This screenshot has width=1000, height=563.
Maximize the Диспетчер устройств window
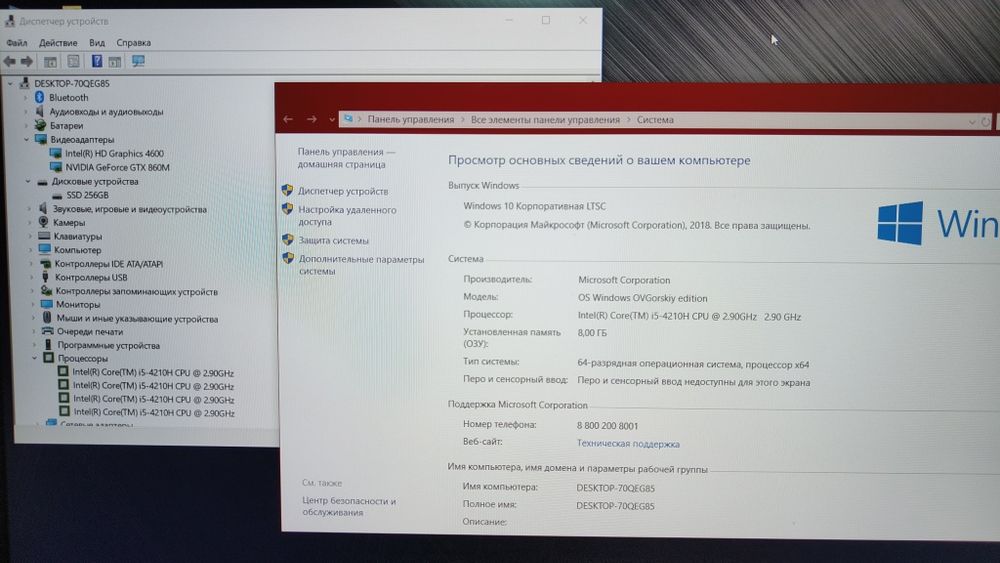(x=546, y=20)
